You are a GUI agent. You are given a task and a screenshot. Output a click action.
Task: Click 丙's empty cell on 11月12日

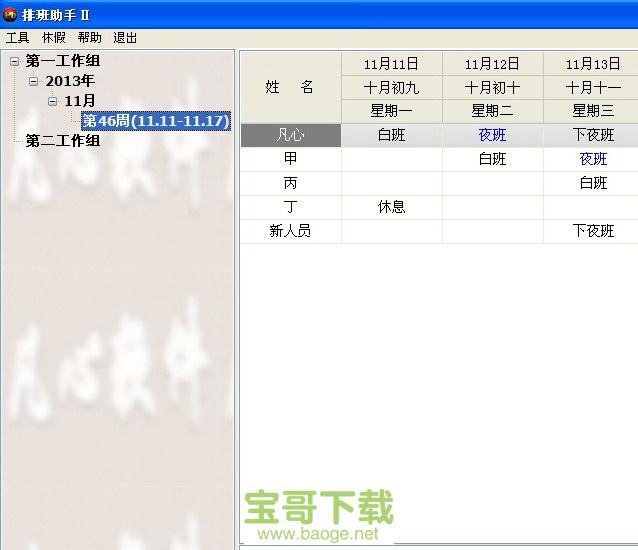[492, 183]
